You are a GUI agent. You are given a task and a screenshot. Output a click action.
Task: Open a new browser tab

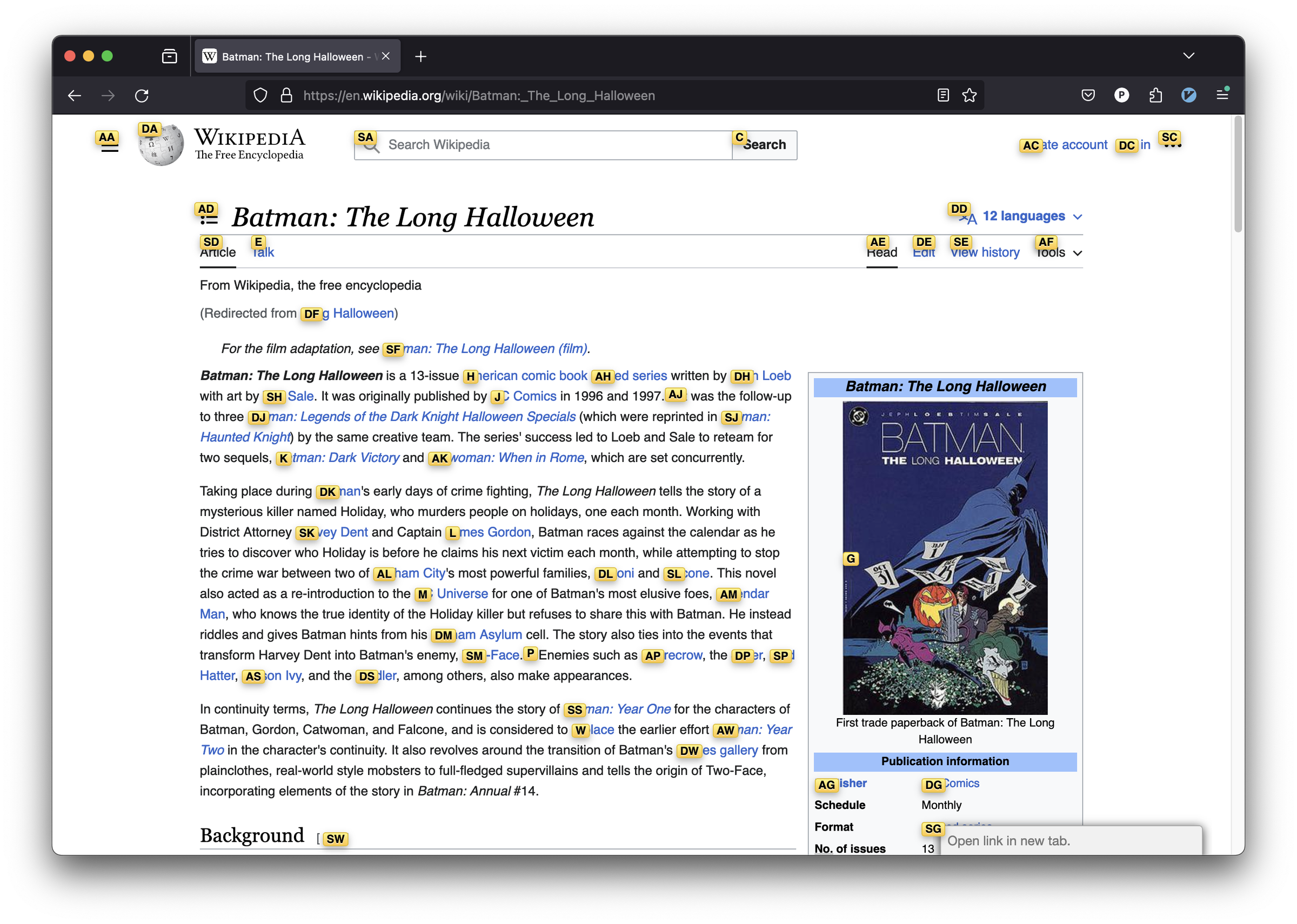(x=420, y=56)
